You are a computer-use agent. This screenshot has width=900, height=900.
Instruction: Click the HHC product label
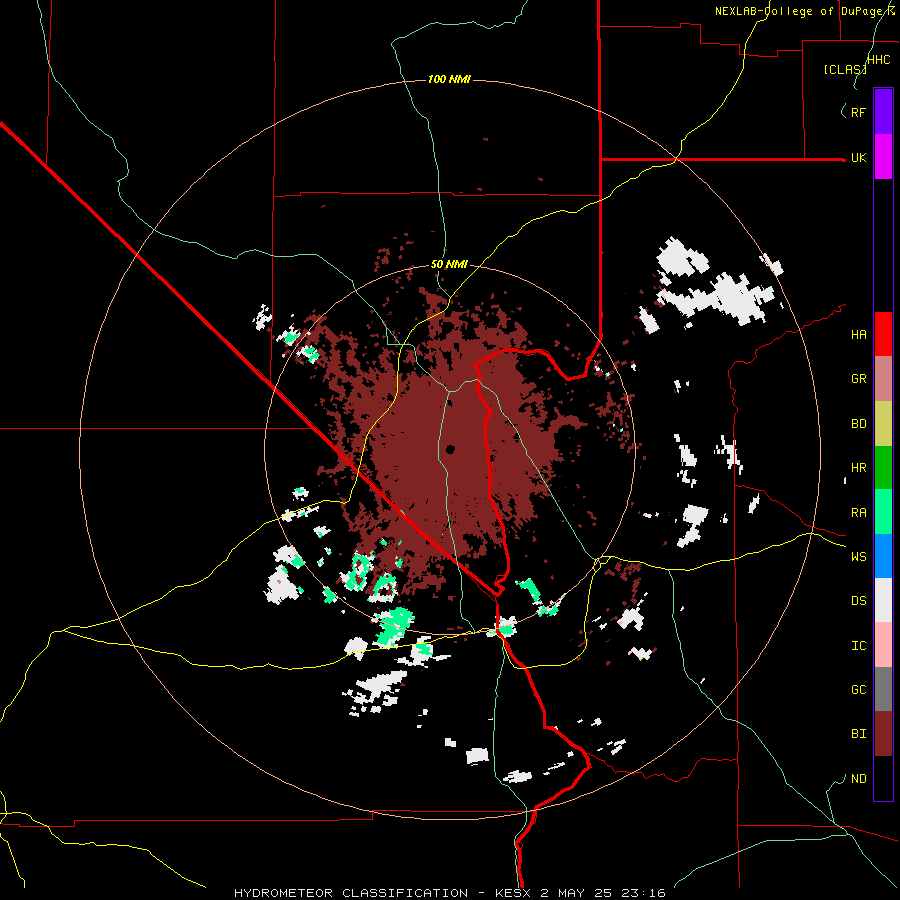878,60
